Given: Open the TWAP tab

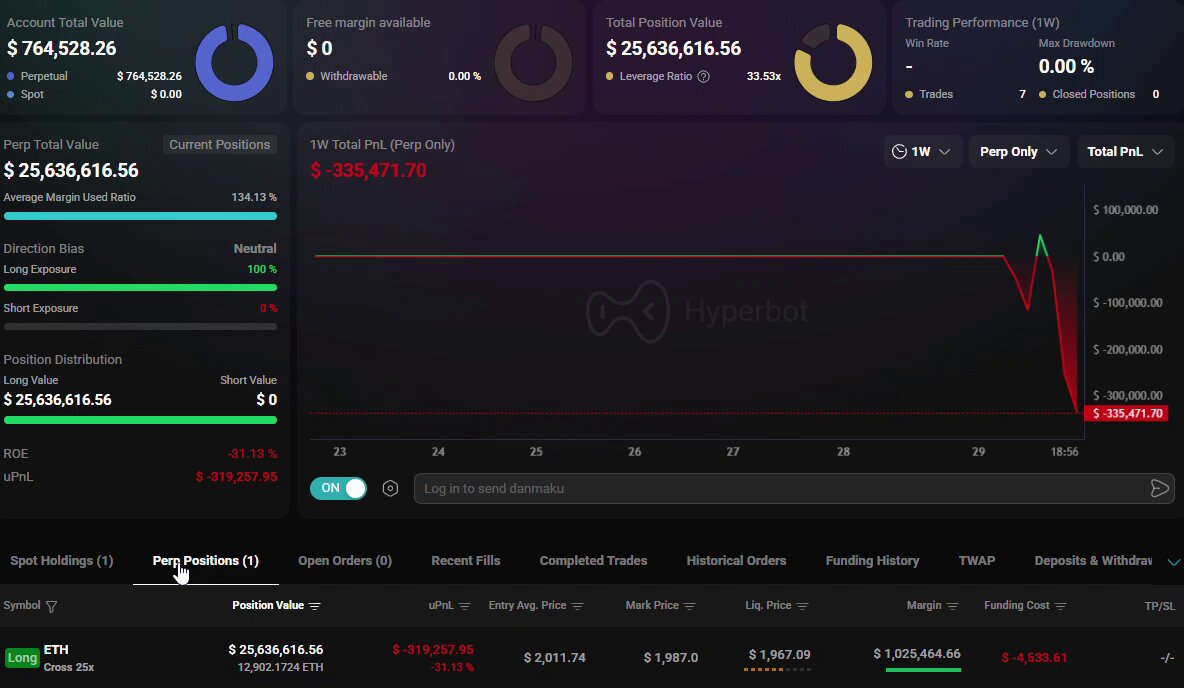Looking at the screenshot, I should point(976,560).
